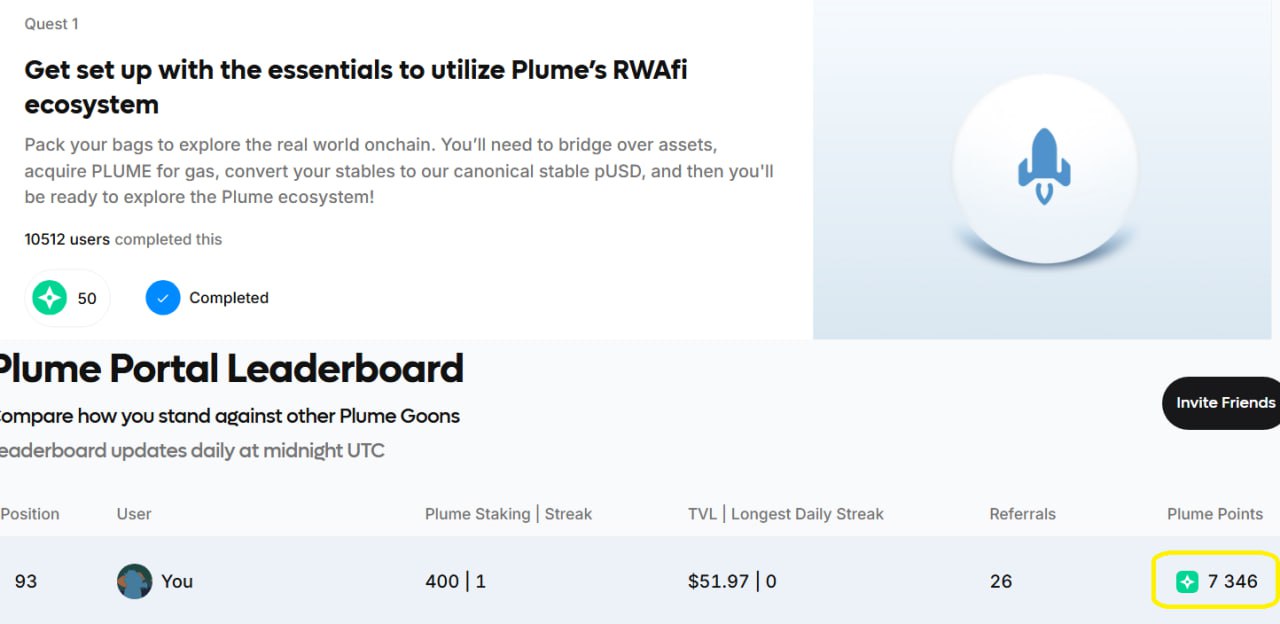Click the 26 referrals value
Image resolution: width=1280 pixels, height=624 pixels.
1001,581
